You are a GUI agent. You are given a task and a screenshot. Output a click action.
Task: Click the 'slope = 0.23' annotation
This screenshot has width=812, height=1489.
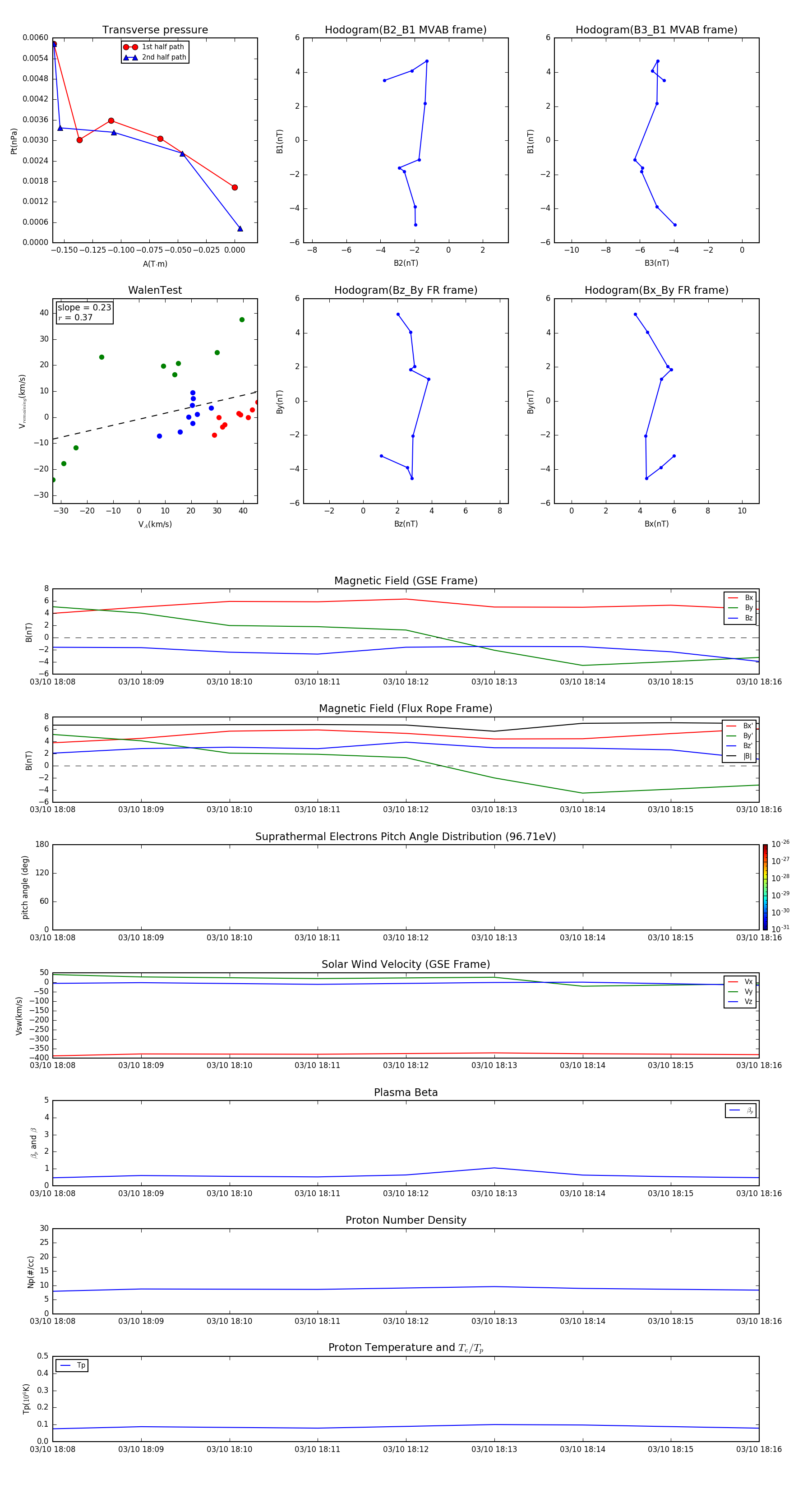[84, 308]
